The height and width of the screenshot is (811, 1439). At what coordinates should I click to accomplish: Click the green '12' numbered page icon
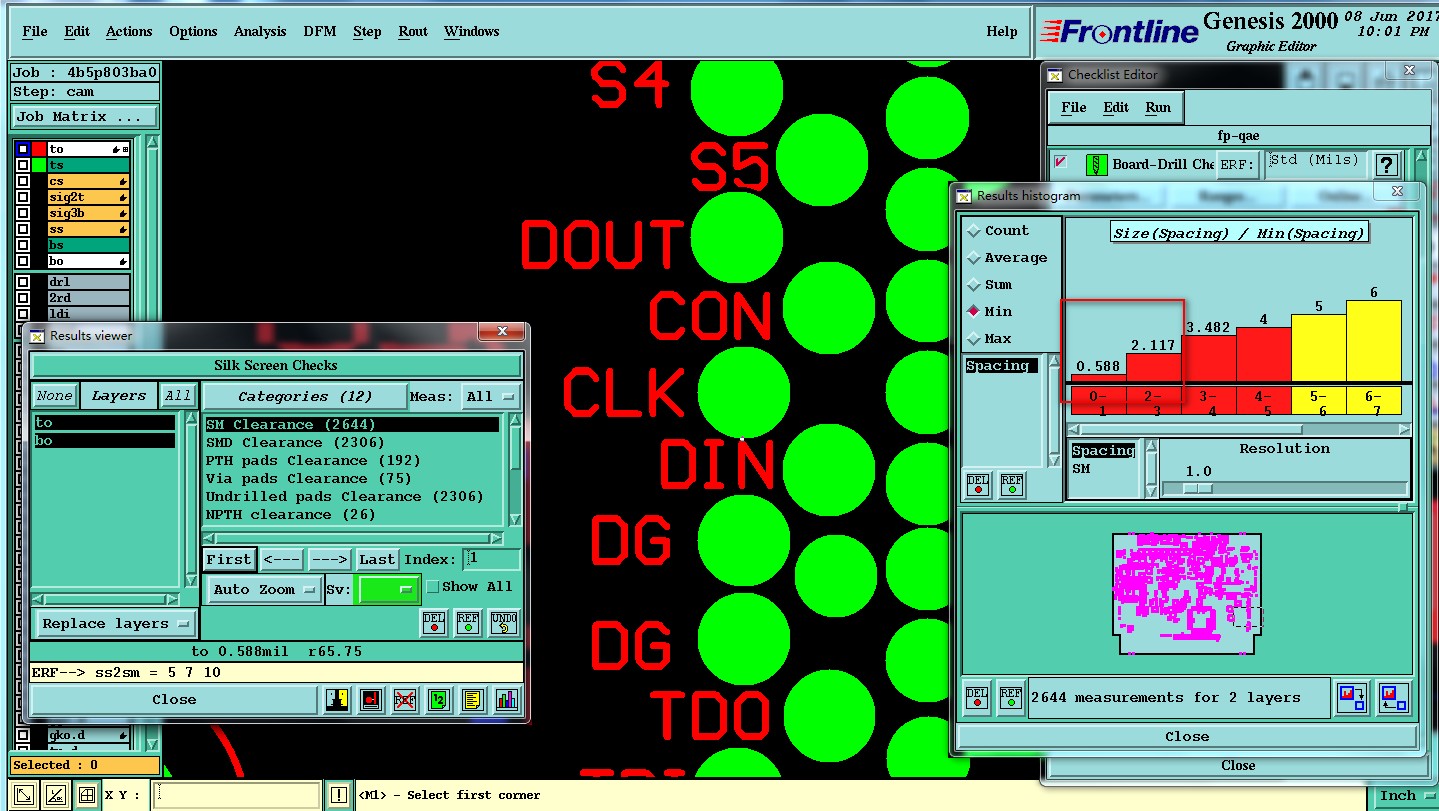pyautogui.click(x=438, y=700)
